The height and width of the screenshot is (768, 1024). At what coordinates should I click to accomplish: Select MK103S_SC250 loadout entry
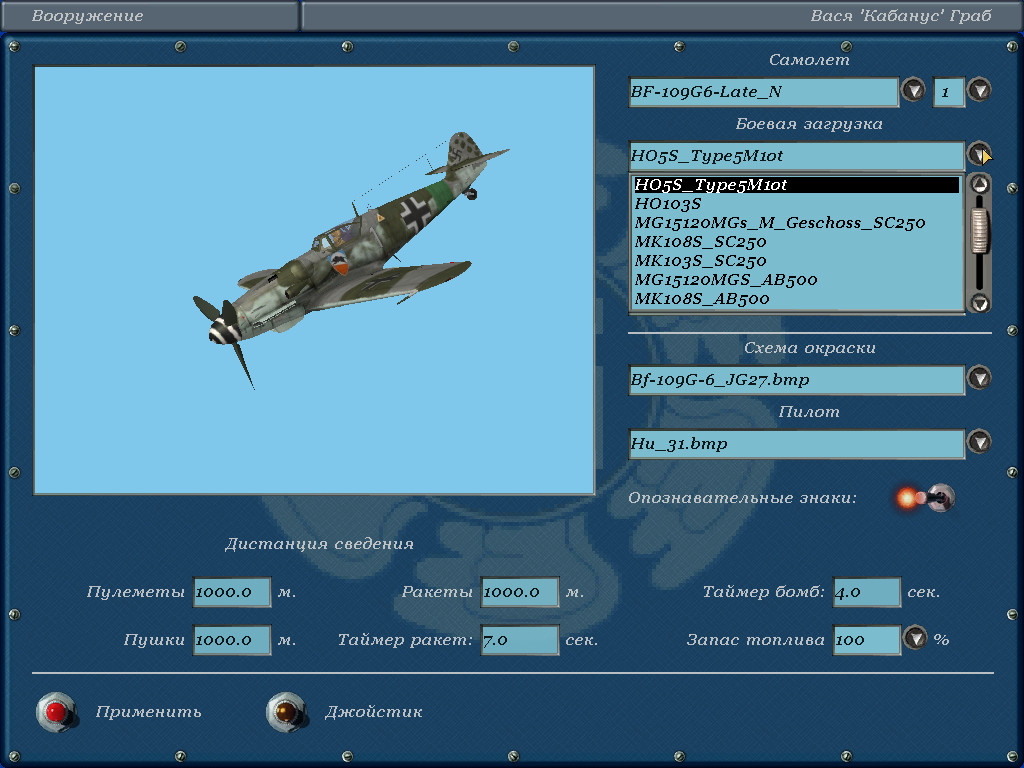(796, 261)
